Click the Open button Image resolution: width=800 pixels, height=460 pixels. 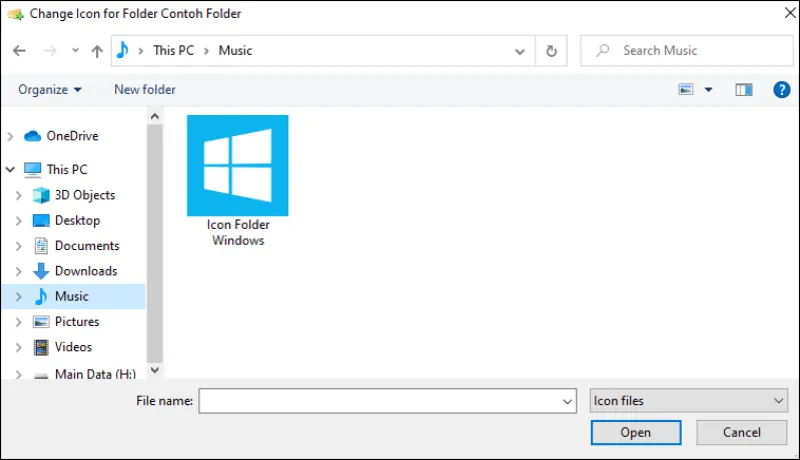click(x=636, y=432)
